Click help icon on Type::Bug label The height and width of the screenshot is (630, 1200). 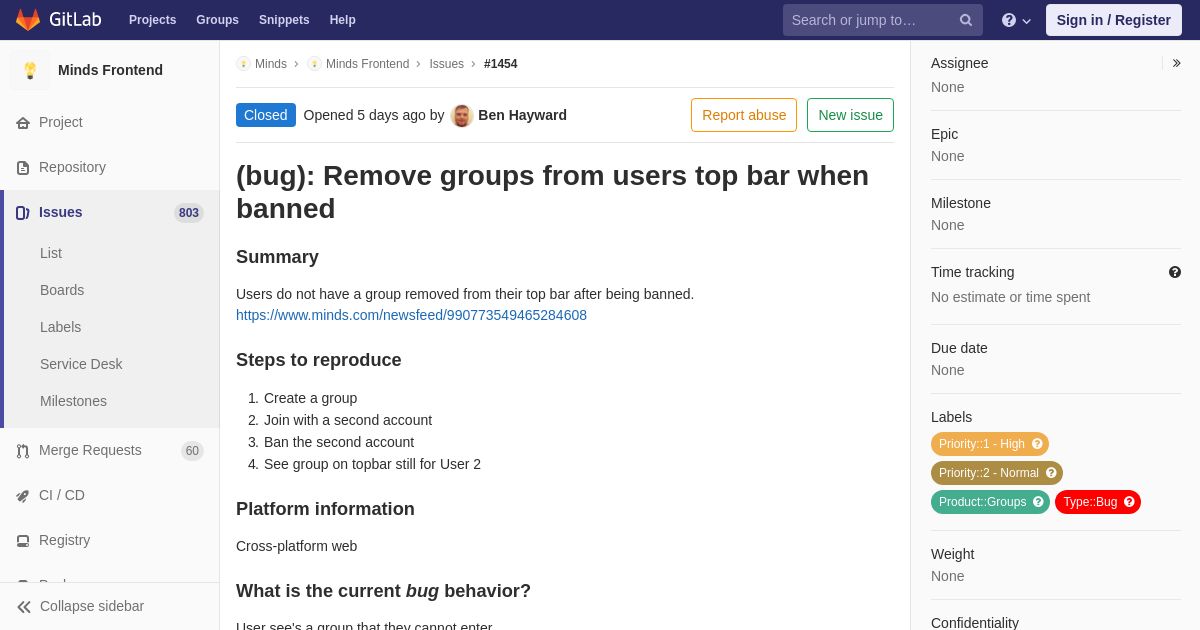1129,502
